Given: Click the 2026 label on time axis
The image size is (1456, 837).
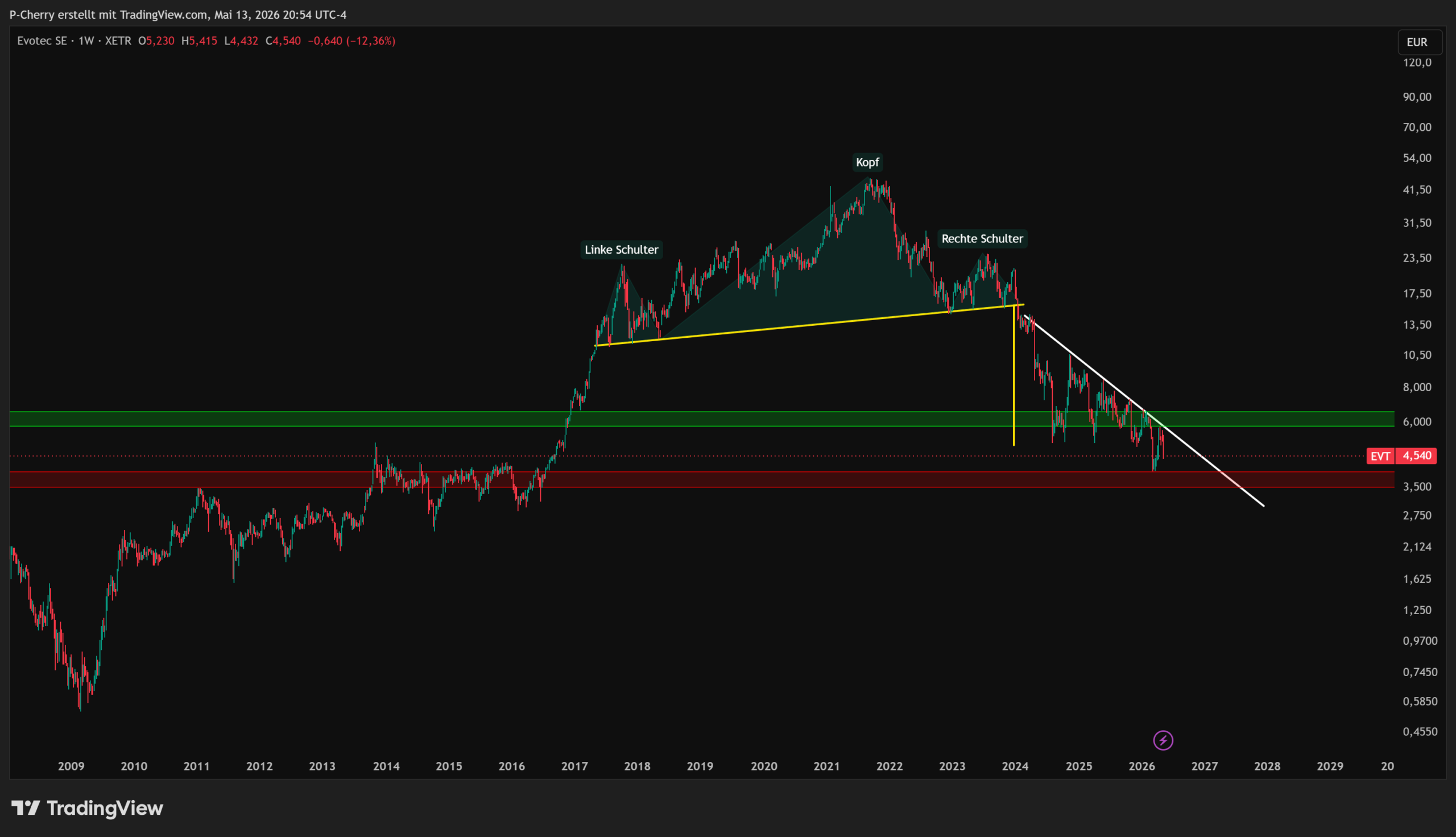Looking at the screenshot, I should coord(1141,766).
